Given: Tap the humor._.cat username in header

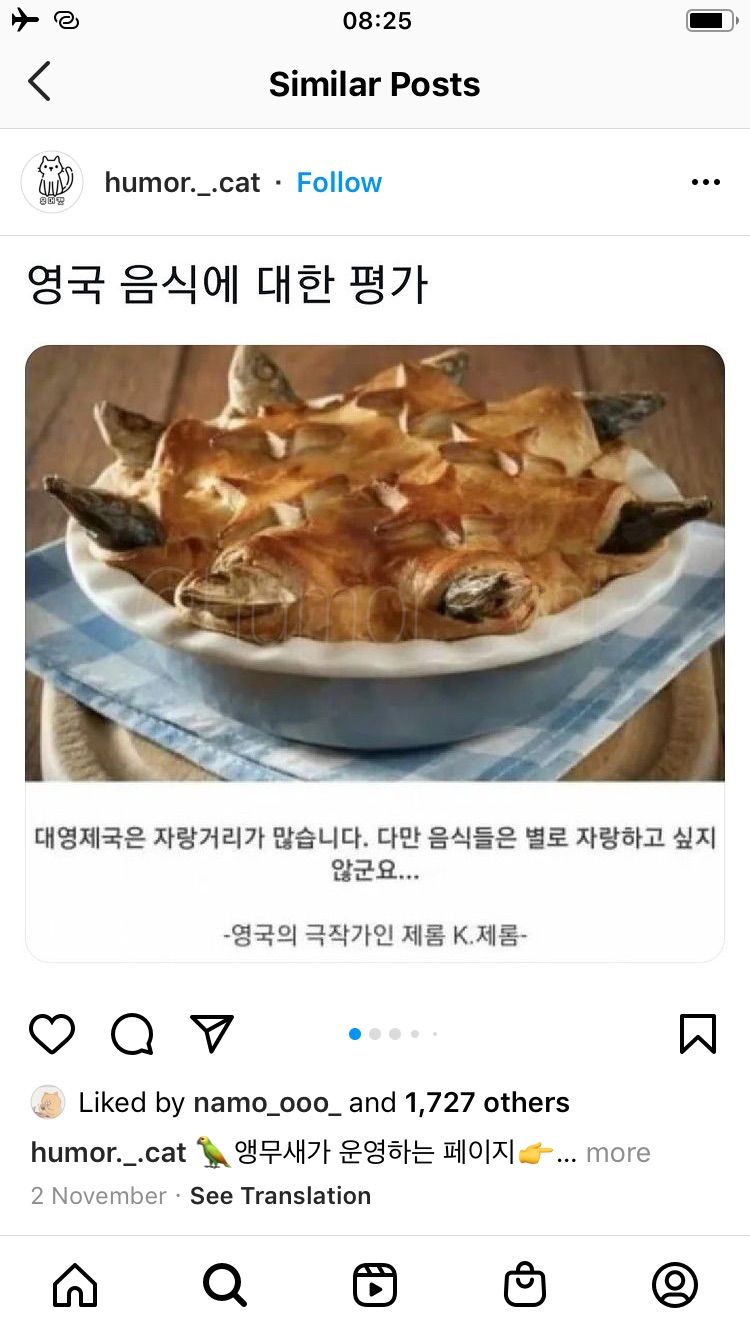Looking at the screenshot, I should pos(182,182).
